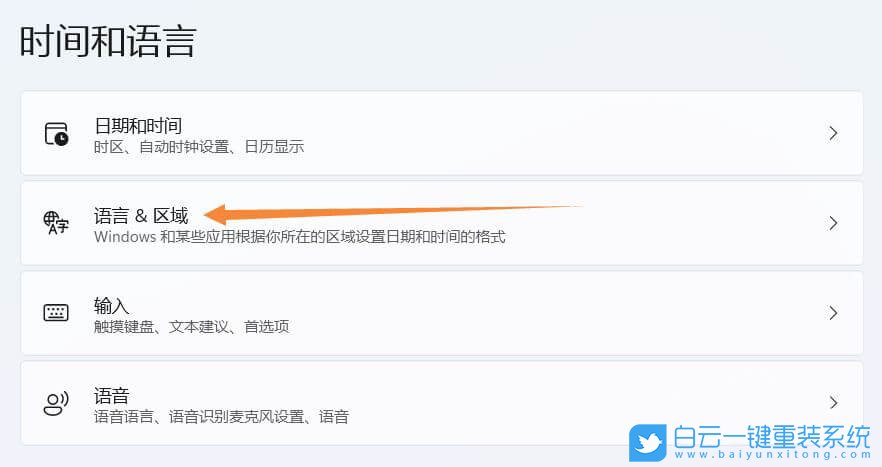Go to the 输入 settings entry
The image size is (882, 467).
pos(111,305)
